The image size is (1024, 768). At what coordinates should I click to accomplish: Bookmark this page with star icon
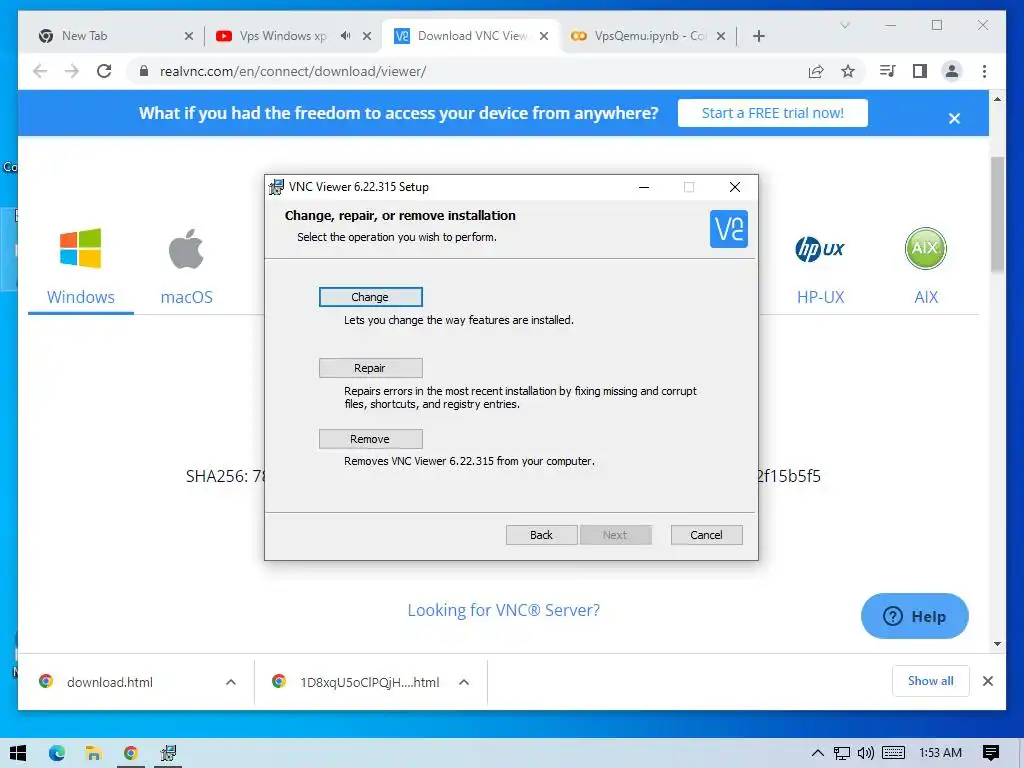tap(848, 71)
